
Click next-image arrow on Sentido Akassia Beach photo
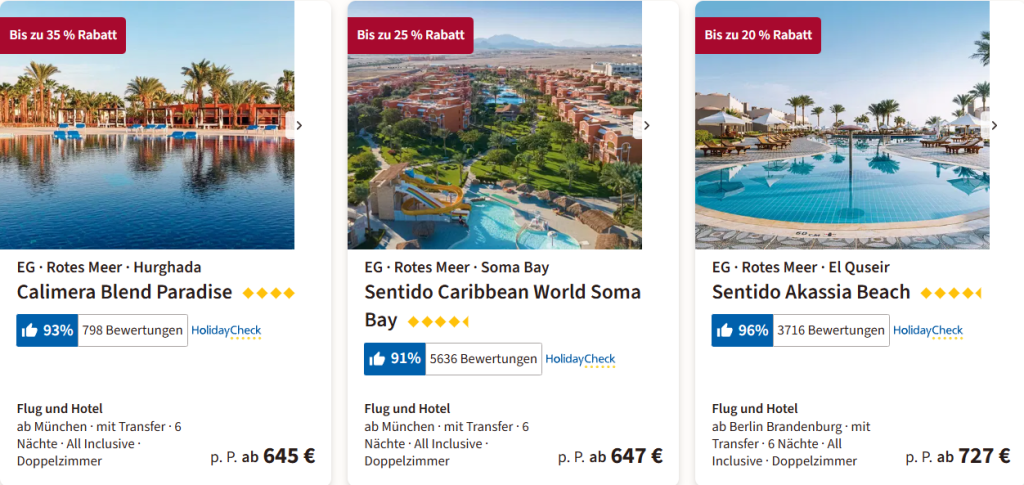click(993, 125)
